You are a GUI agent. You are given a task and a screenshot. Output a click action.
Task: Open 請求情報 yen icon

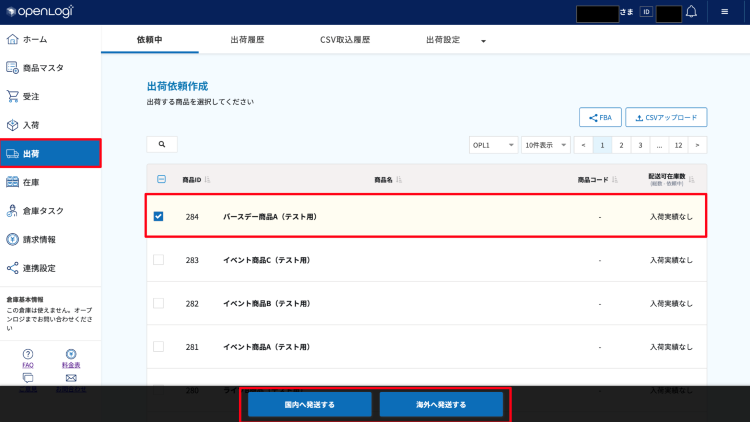pyautogui.click(x=12, y=239)
